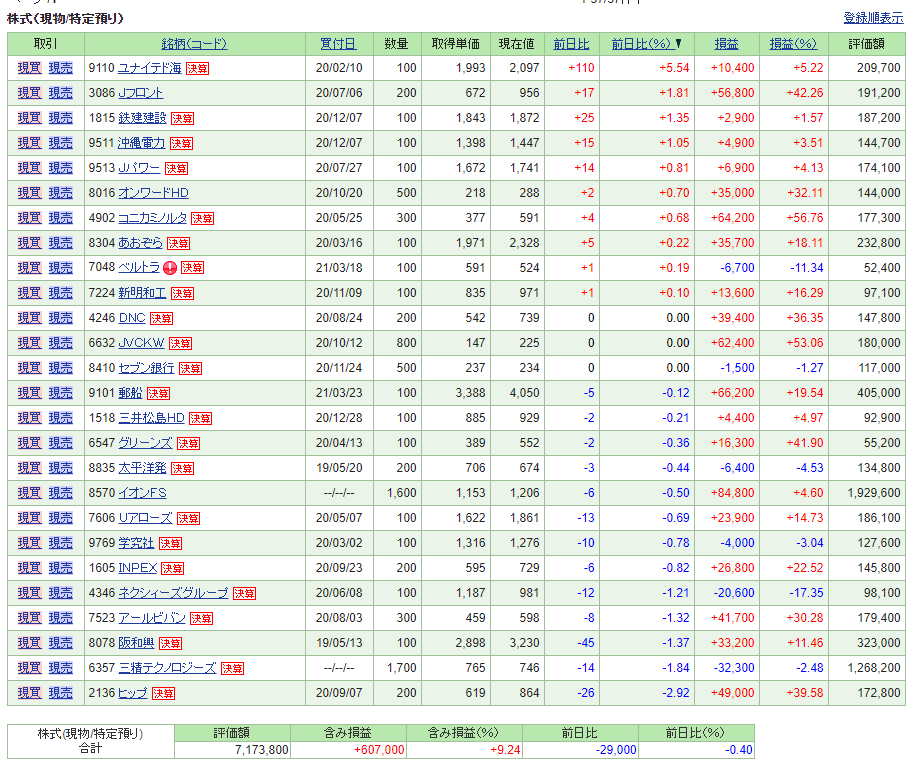Switch to 登録順表示 view
The width and height of the screenshot is (906, 774).
click(873, 18)
